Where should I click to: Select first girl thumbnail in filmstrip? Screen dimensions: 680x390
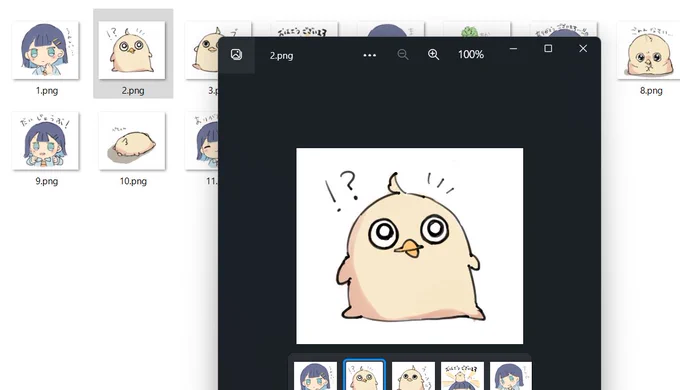click(x=315, y=376)
